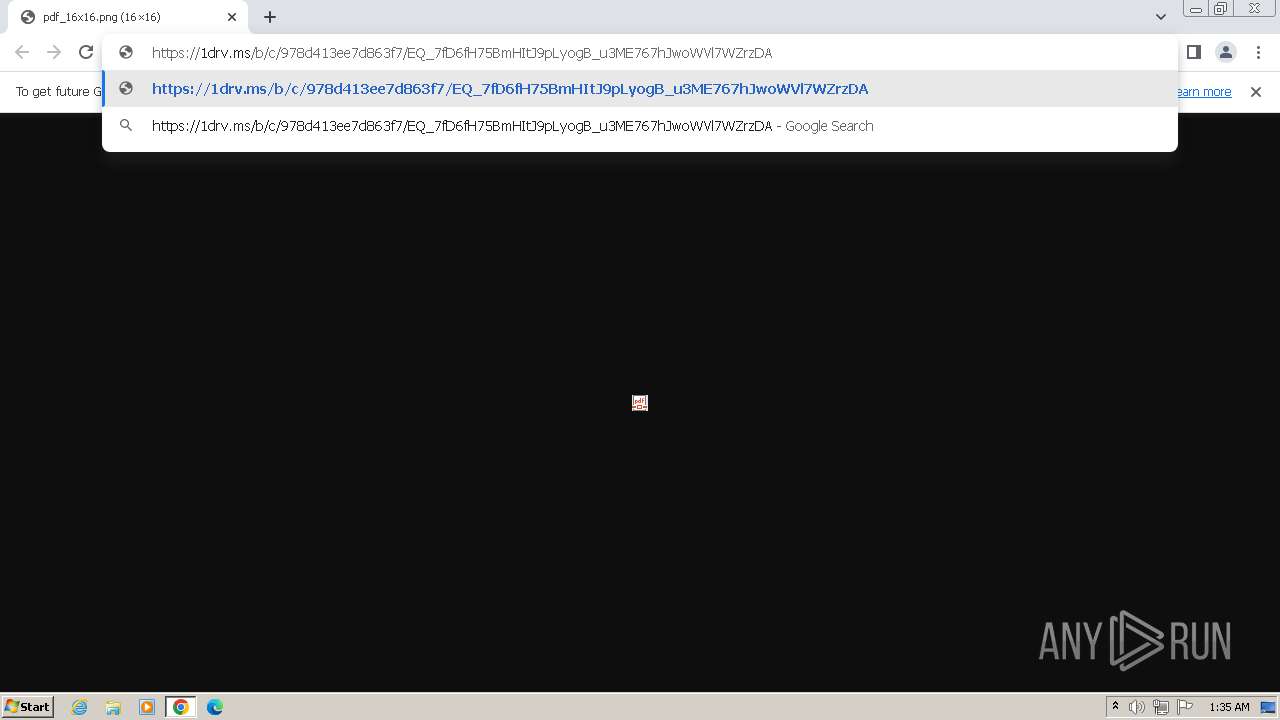Show hidden system tray icons

tap(1116, 707)
